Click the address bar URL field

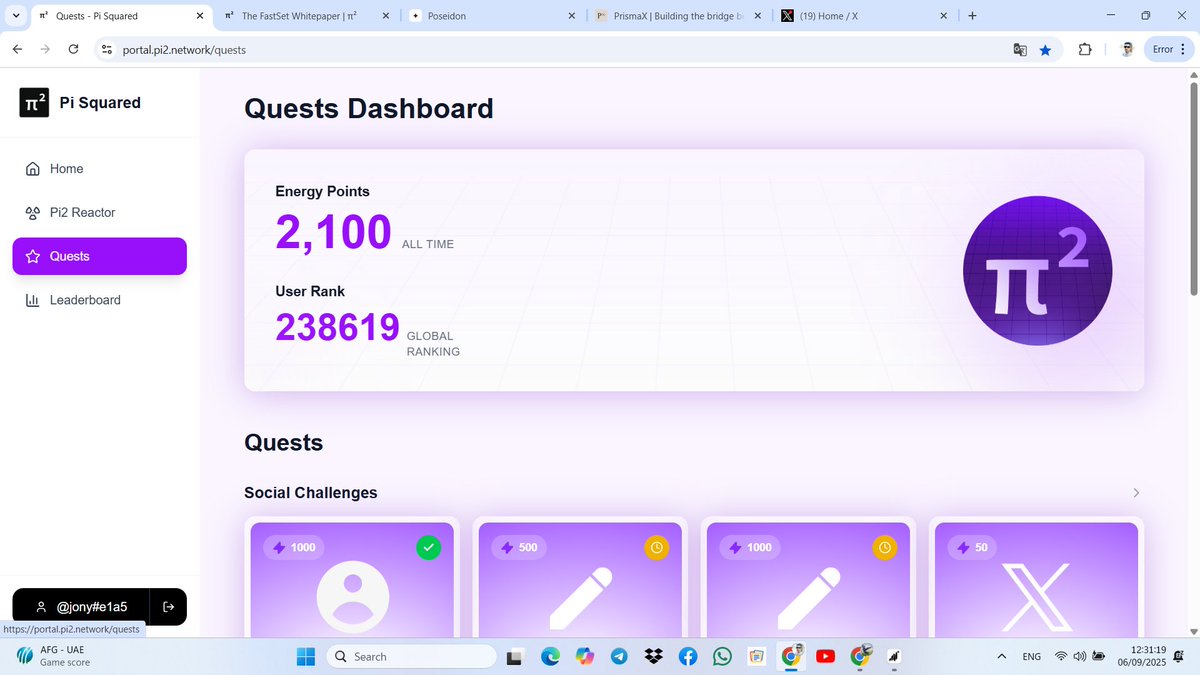560,49
